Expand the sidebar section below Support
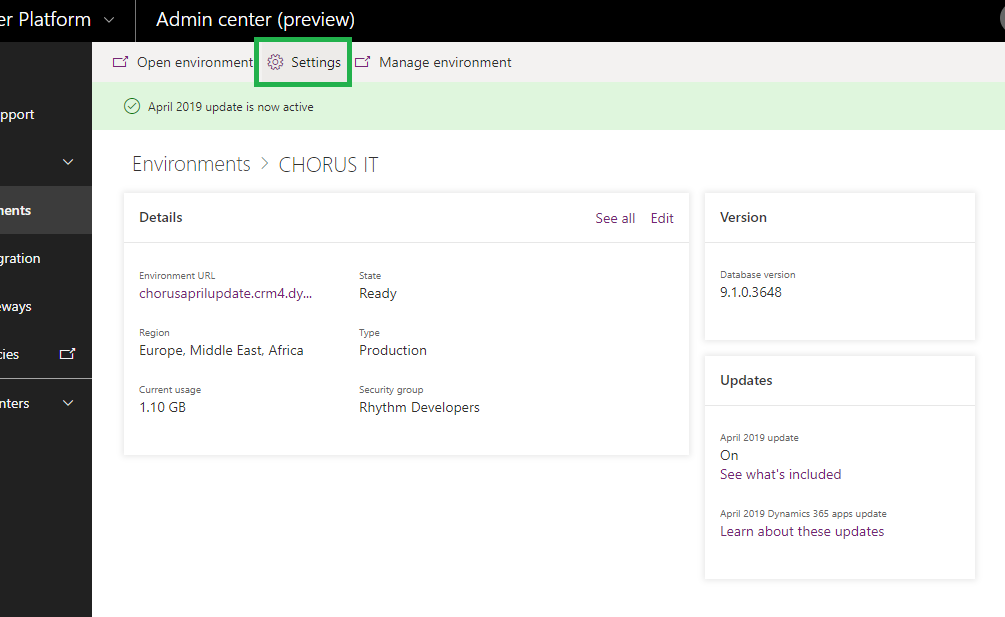The width and height of the screenshot is (1005, 617). coord(68,162)
